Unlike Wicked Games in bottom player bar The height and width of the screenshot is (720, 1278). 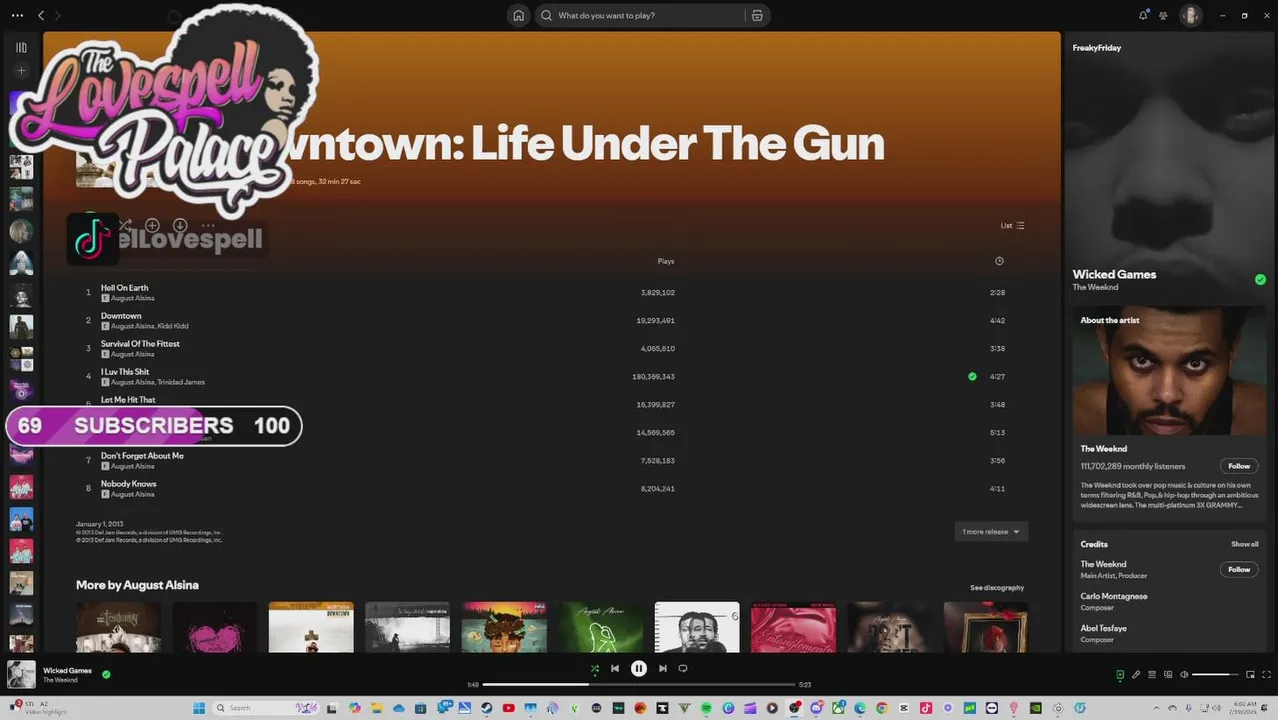click(106, 674)
